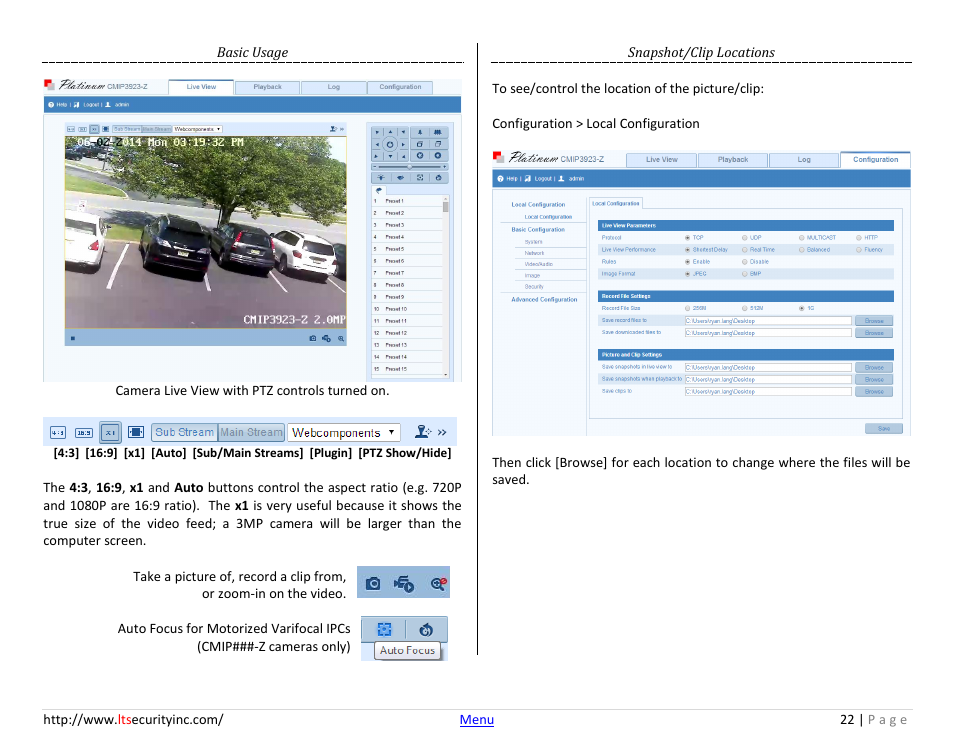Select the TCP protocol radio button
Viewport: 954px width, 738px height.
click(x=688, y=238)
